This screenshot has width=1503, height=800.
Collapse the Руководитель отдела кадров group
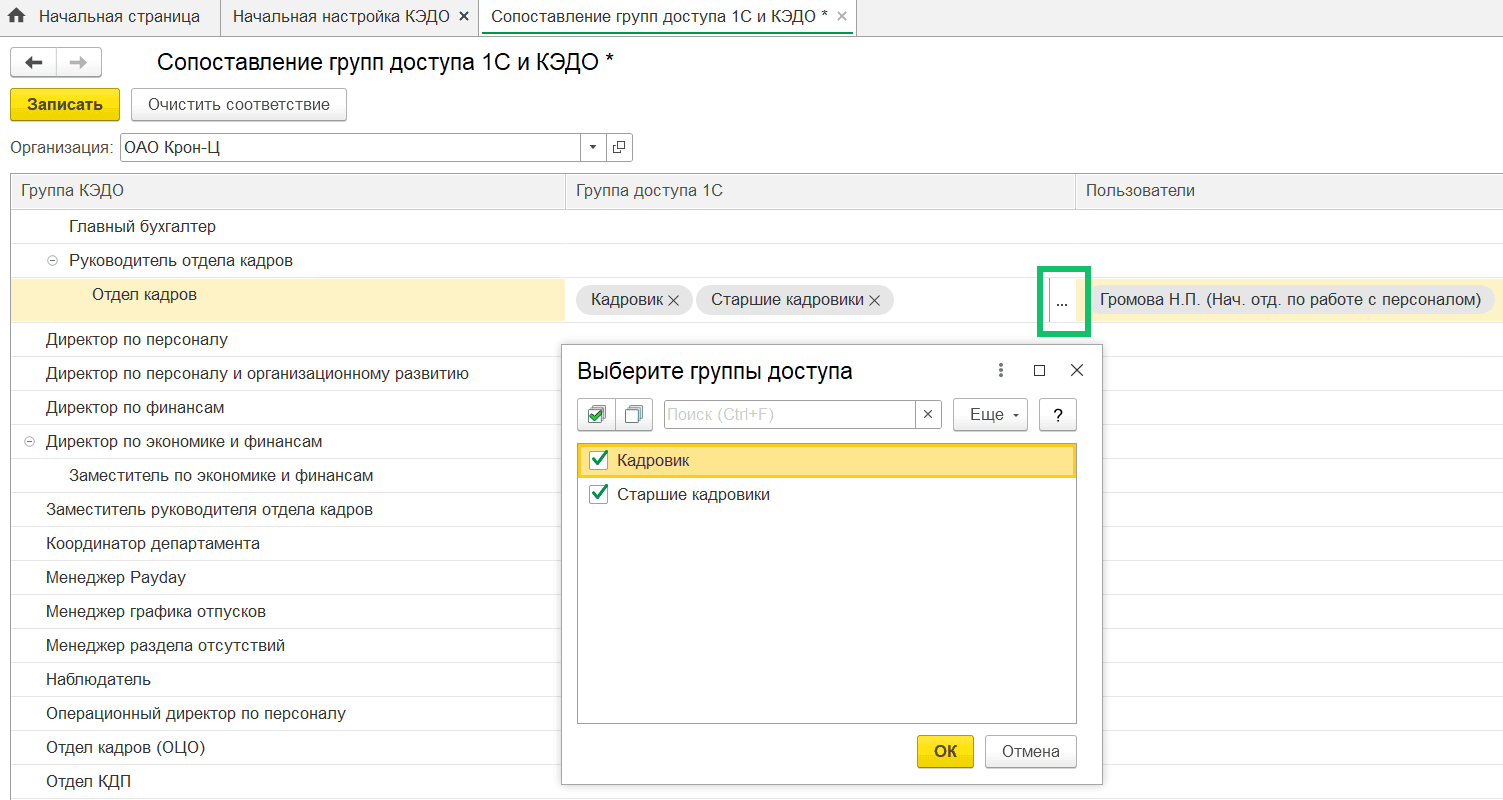click(x=52, y=261)
